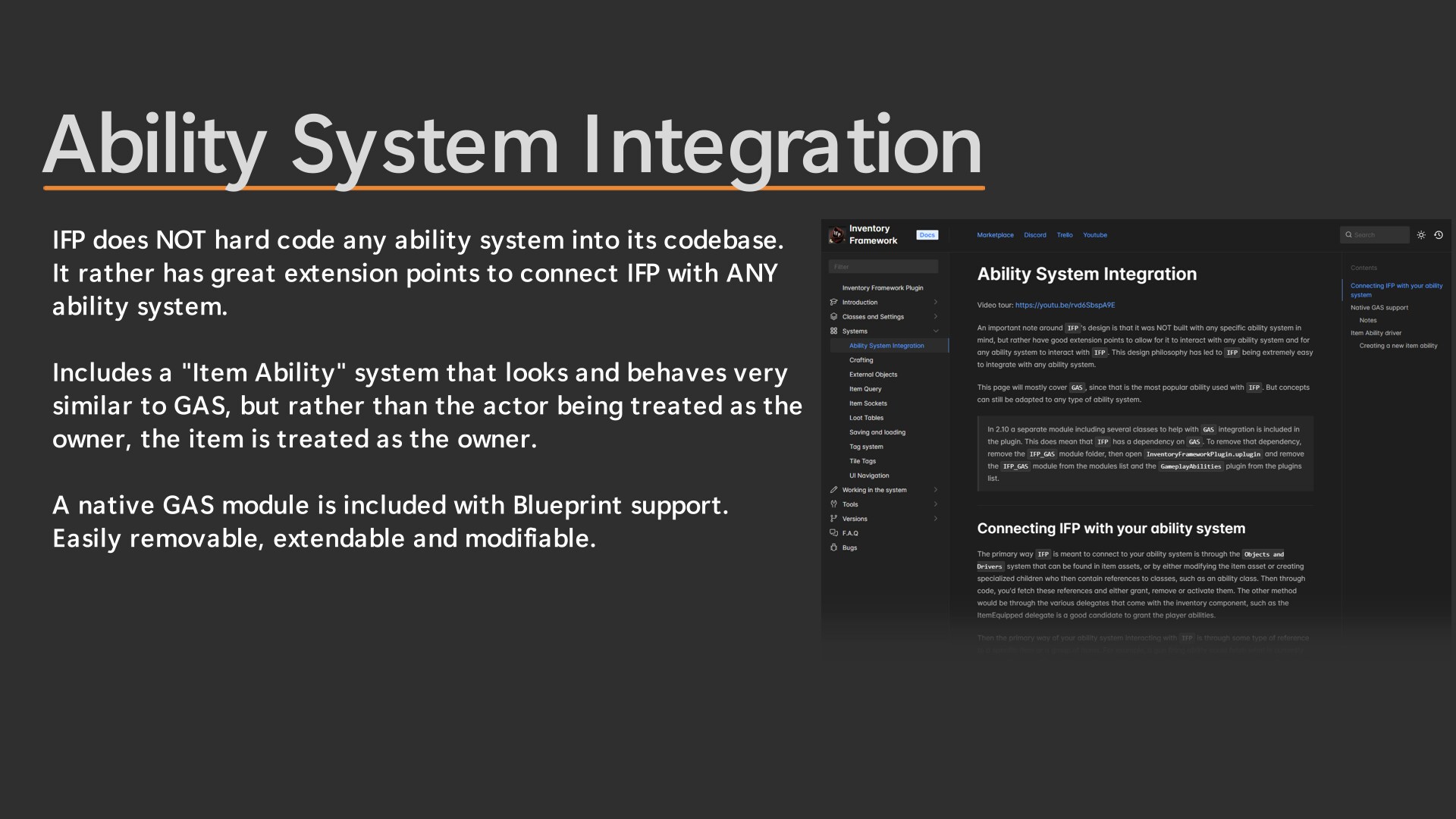The height and width of the screenshot is (819, 1456).
Task: Click the Systems grid icon
Action: (x=834, y=331)
